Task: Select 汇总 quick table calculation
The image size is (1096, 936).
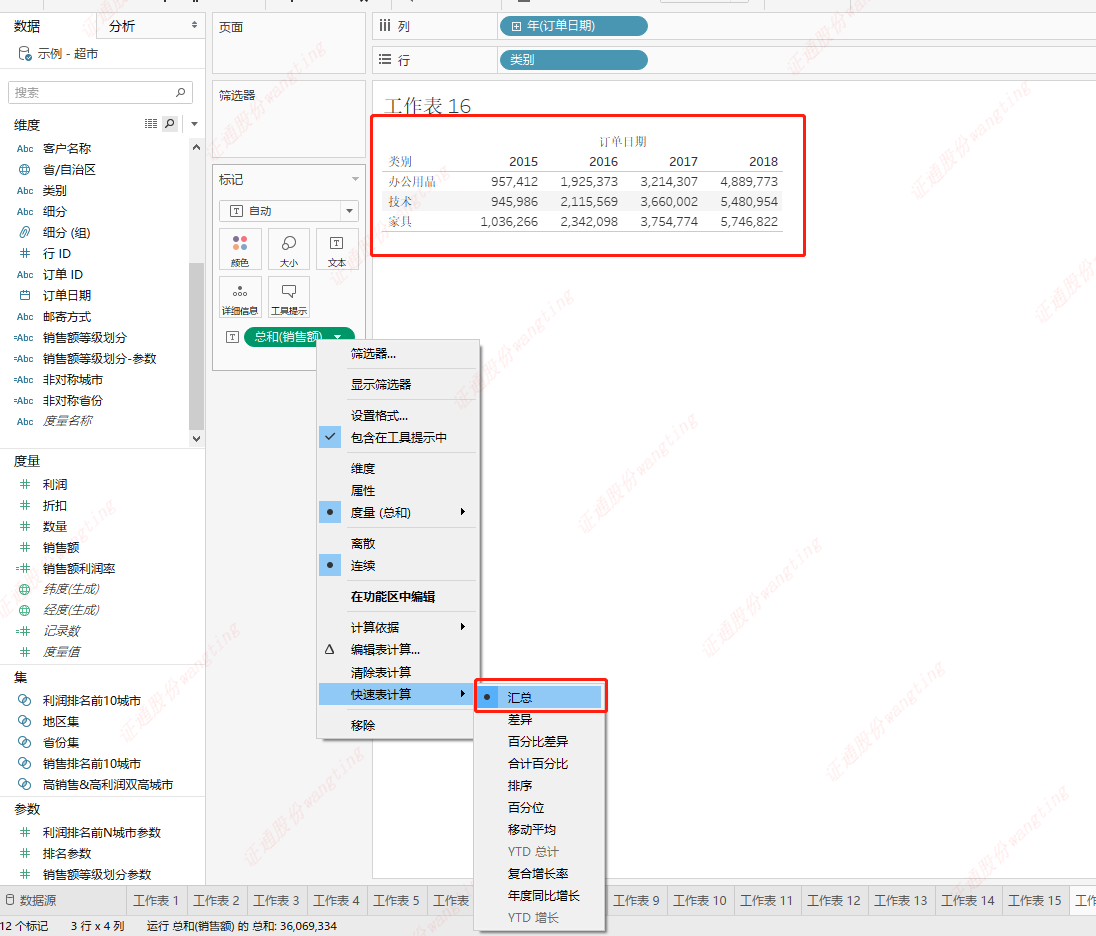Action: pyautogui.click(x=540, y=697)
